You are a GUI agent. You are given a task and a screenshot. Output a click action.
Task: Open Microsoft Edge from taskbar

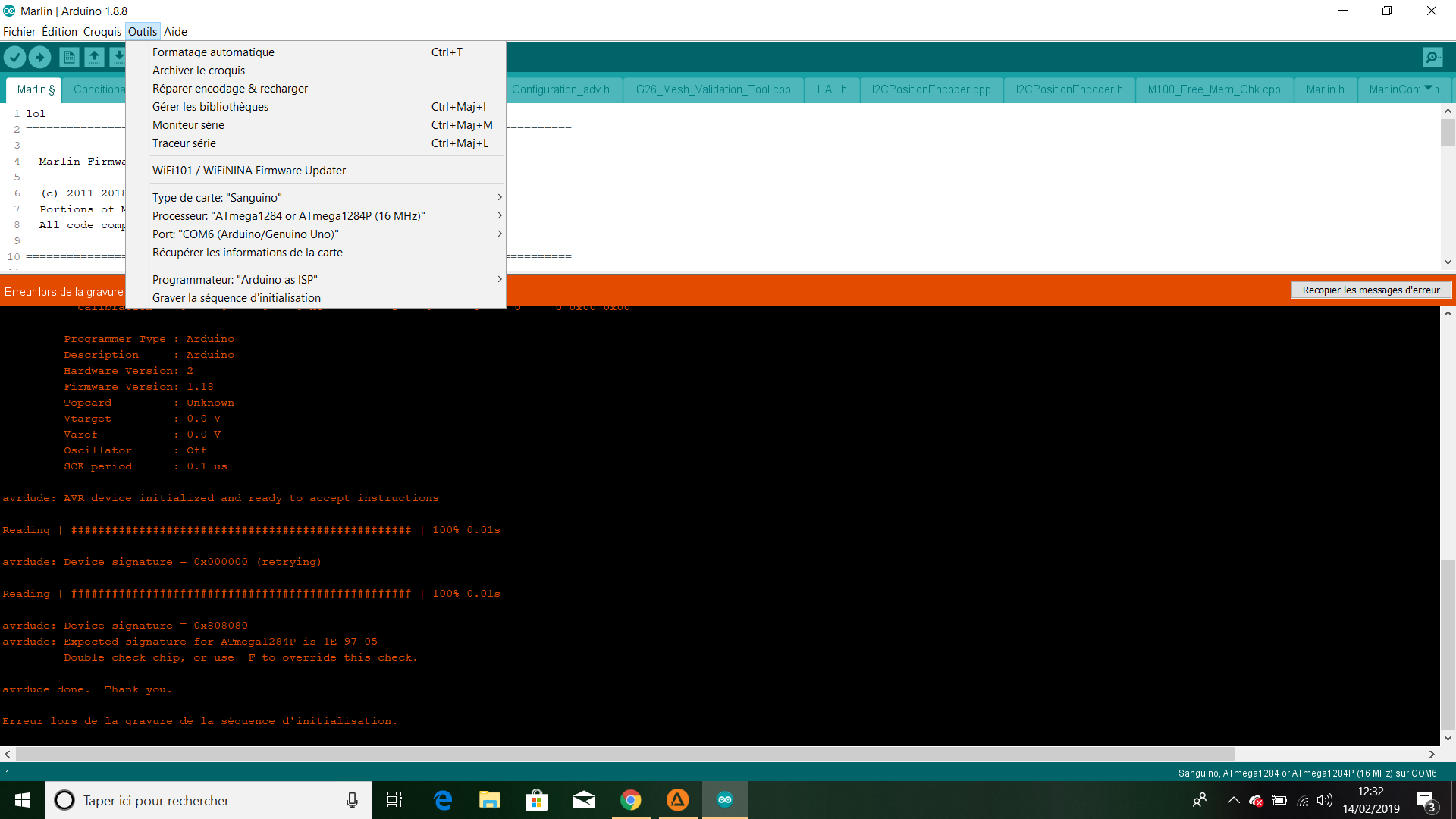coord(443,800)
